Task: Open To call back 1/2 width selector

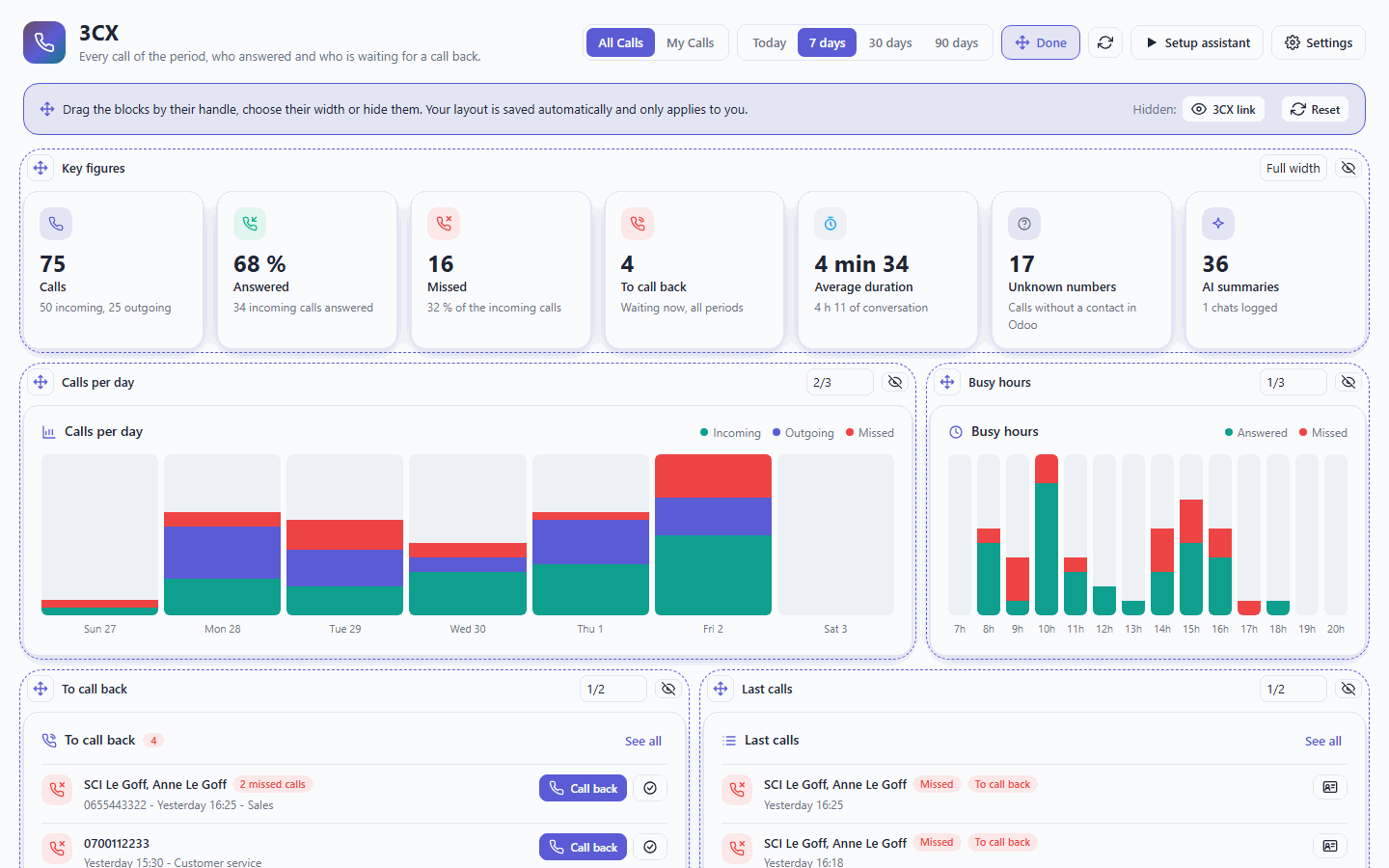Action: 613,689
